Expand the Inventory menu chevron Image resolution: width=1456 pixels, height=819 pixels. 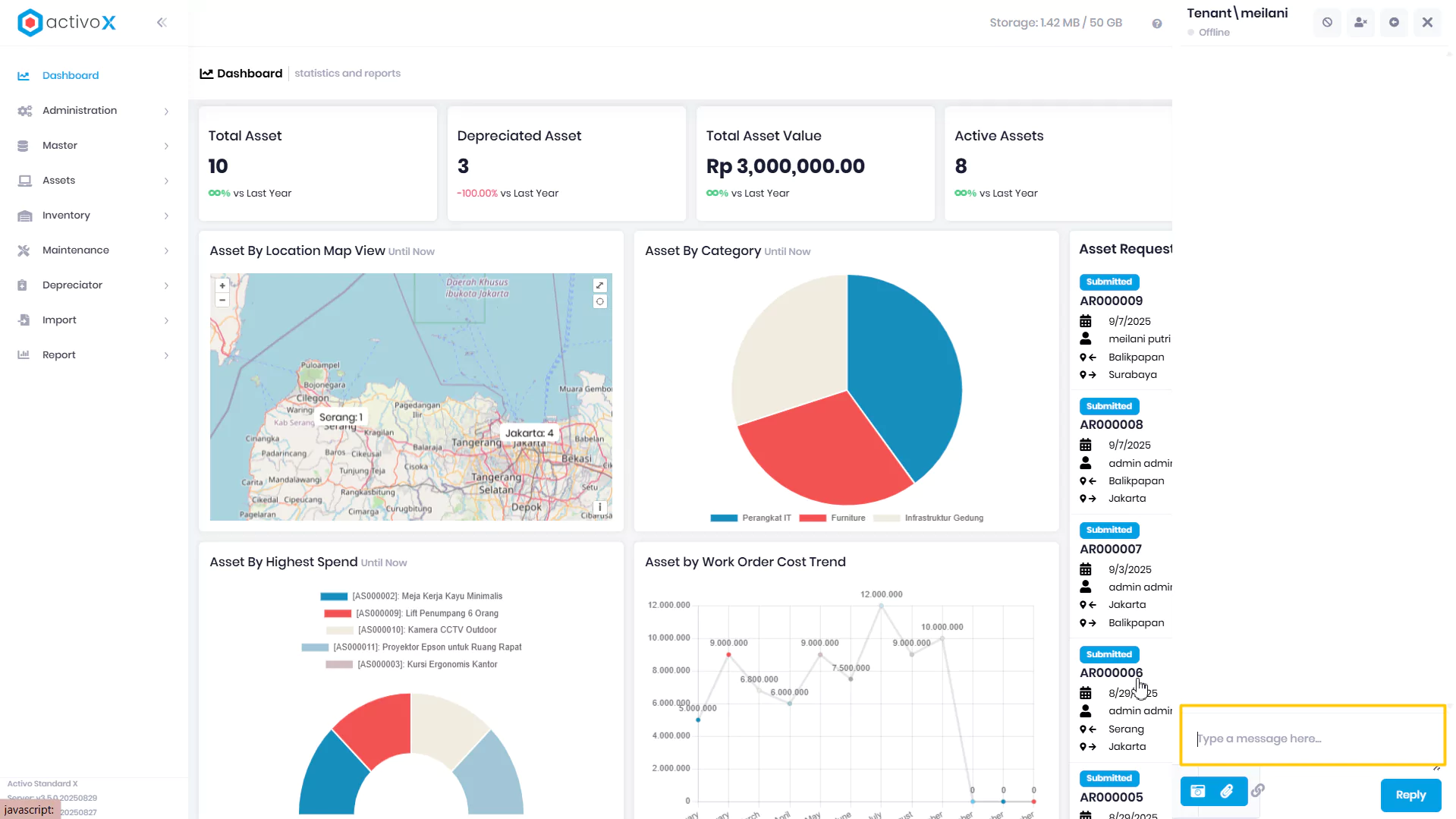166,216
